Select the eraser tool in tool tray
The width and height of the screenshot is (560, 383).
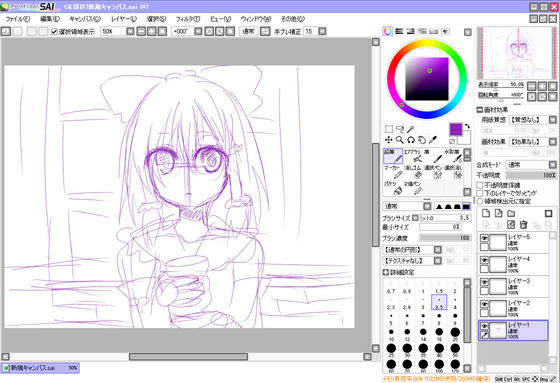pyautogui.click(x=413, y=171)
